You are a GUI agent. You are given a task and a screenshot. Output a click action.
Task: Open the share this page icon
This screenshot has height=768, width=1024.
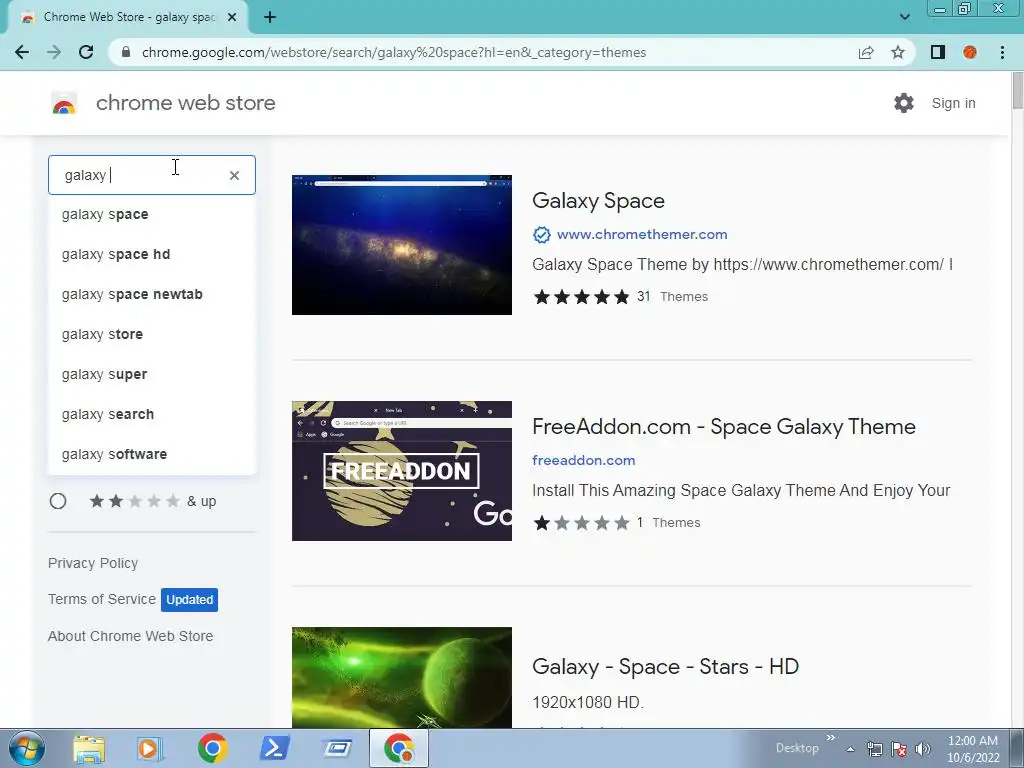pyautogui.click(x=866, y=52)
